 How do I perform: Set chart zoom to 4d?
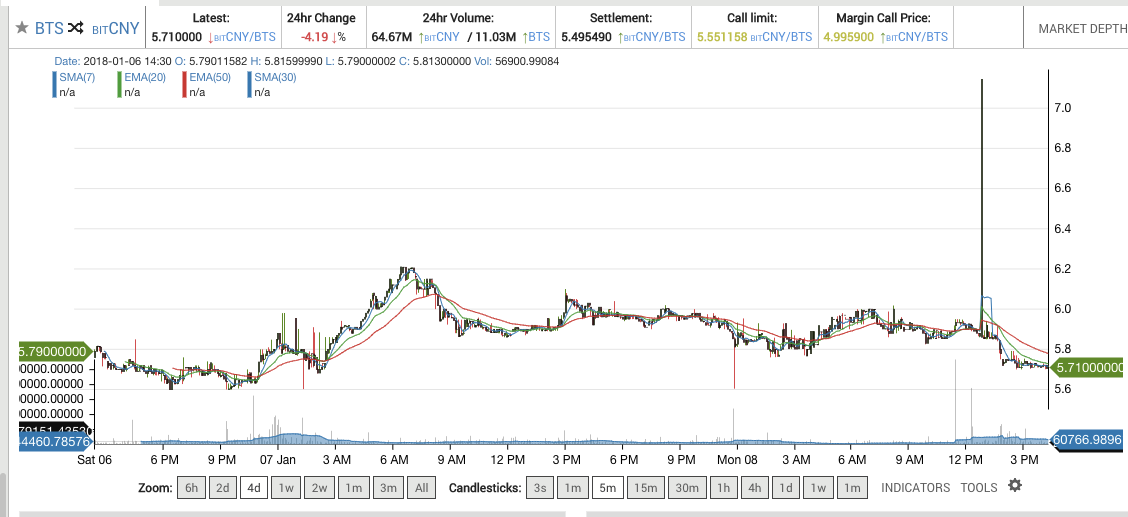[254, 488]
